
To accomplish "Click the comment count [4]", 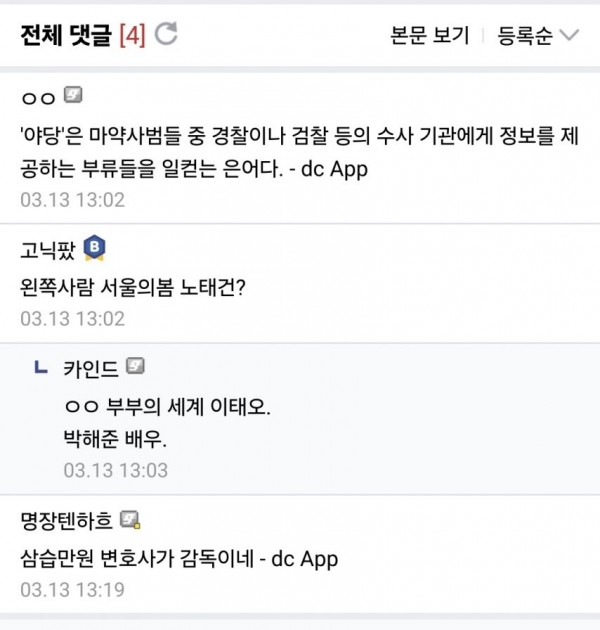I will [x=132, y=35].
